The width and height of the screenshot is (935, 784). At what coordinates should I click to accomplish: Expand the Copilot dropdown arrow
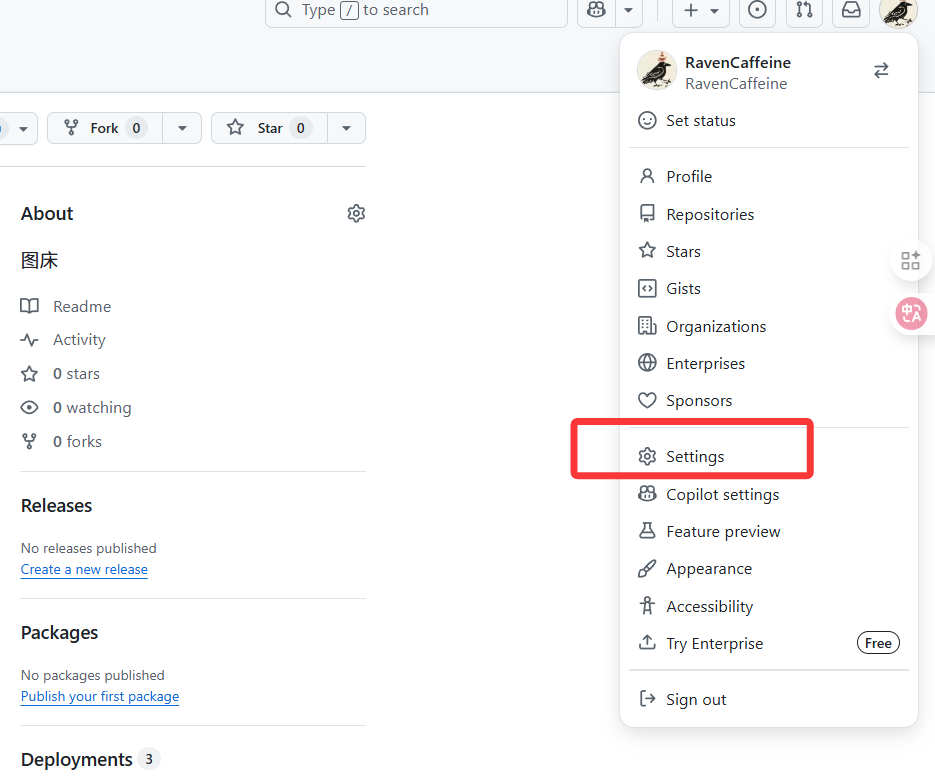[x=628, y=10]
